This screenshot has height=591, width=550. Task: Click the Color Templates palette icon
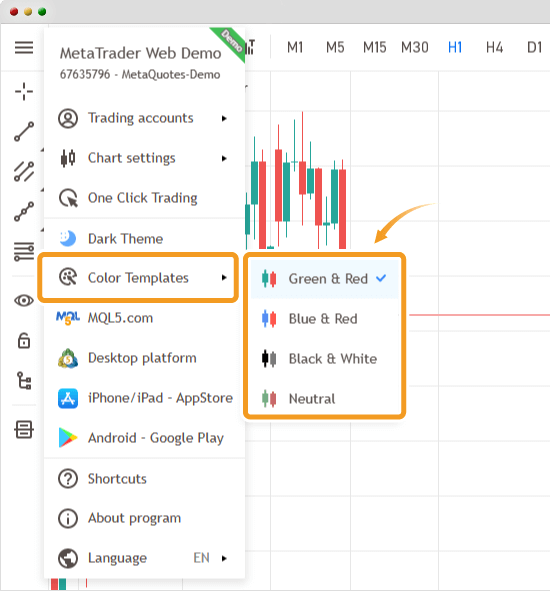coord(68,277)
